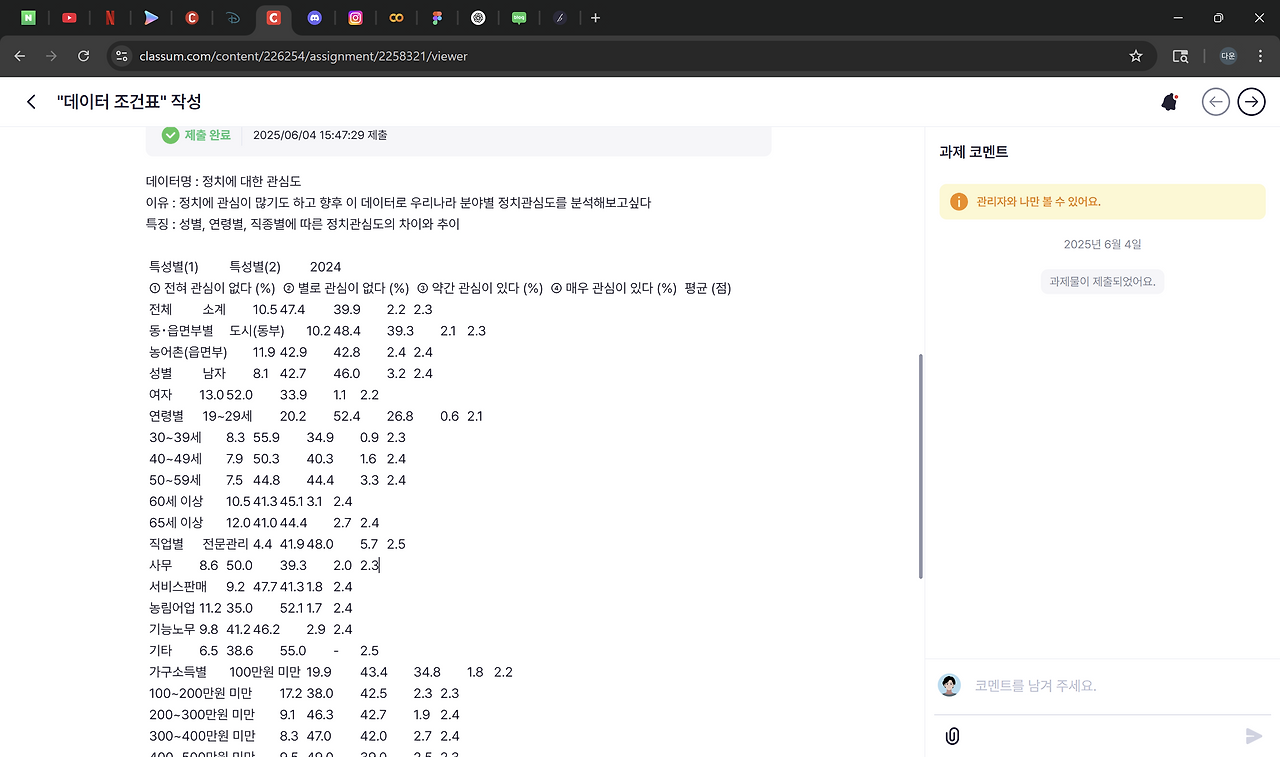
Task: Click the 과제물이 제출되었어요 message
Action: tap(1102, 281)
